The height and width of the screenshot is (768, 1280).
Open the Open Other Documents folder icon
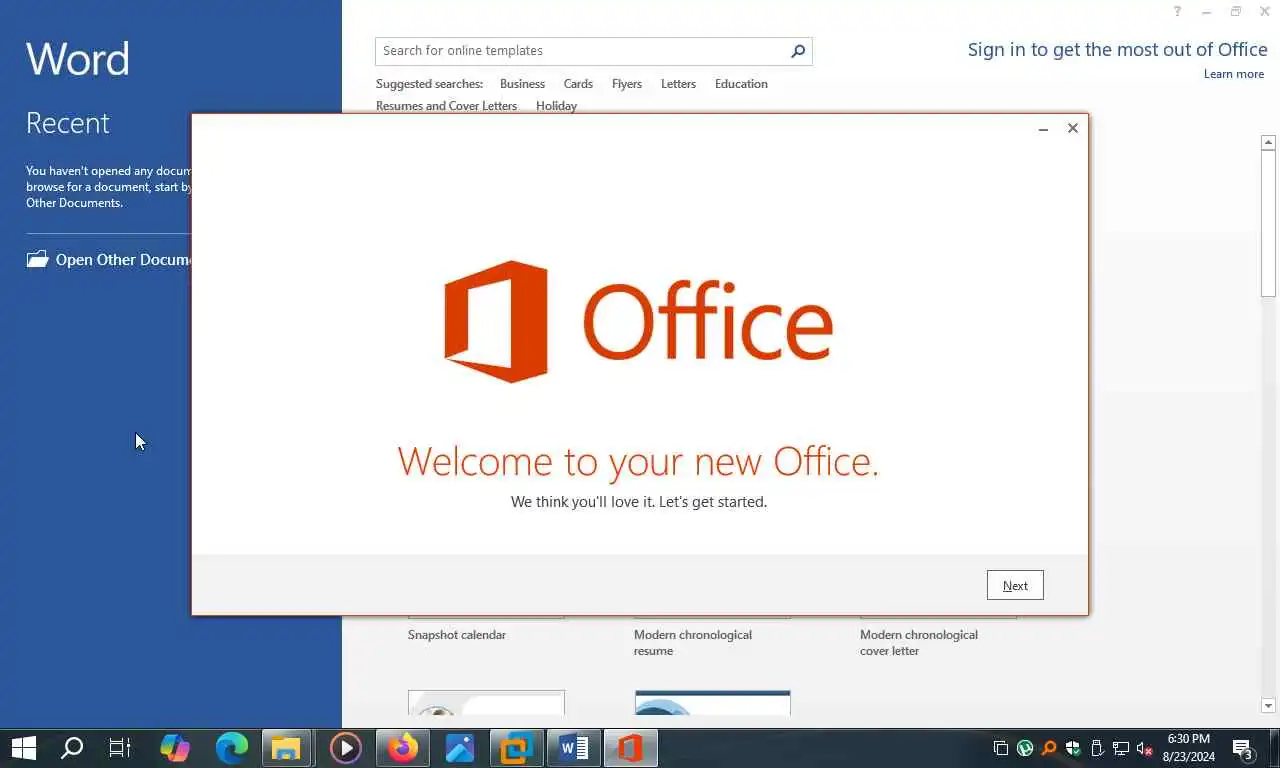tap(38, 260)
